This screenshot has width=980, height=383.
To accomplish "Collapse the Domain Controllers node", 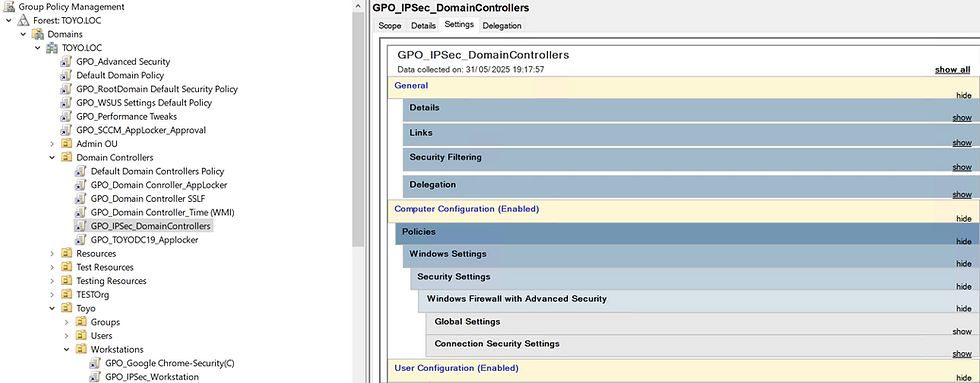I will (x=52, y=157).
